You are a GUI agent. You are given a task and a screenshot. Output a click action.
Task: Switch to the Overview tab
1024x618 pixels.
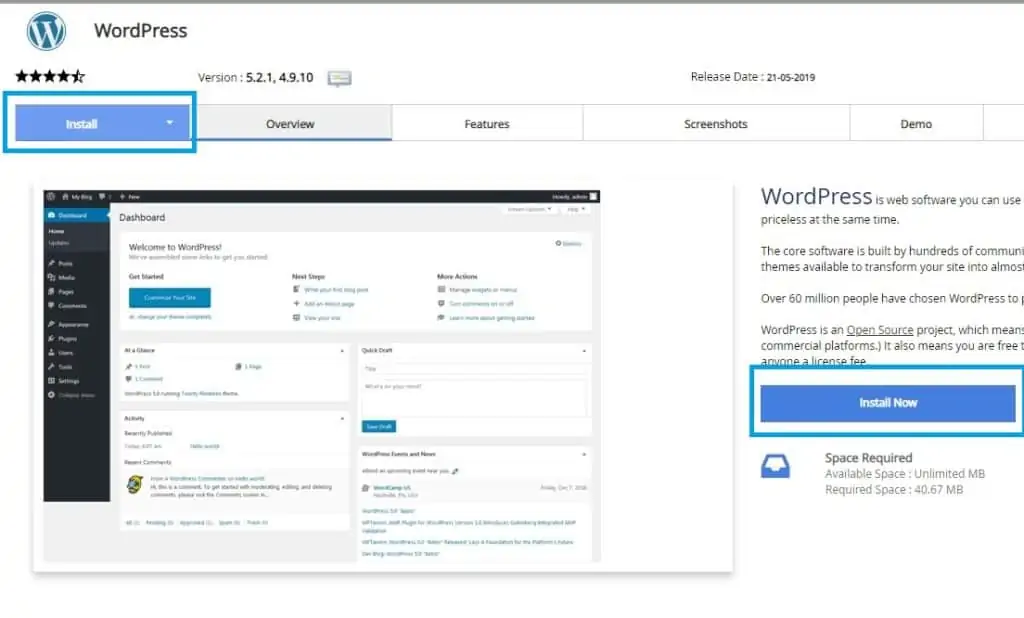[x=290, y=123]
